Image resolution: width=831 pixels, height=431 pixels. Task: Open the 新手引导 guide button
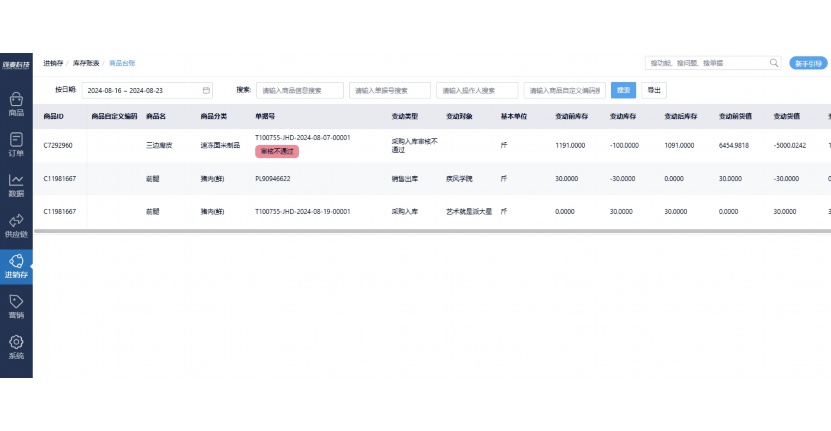(x=808, y=63)
